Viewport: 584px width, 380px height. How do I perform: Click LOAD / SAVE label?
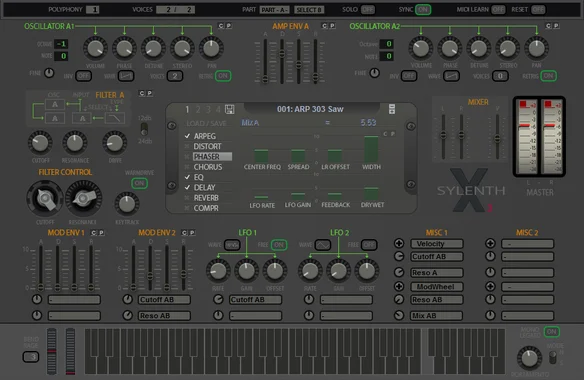(206, 123)
